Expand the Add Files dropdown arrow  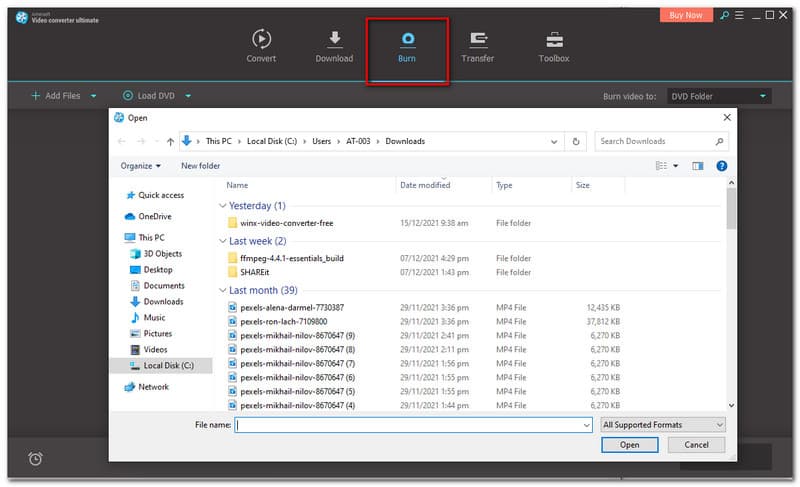(94, 96)
